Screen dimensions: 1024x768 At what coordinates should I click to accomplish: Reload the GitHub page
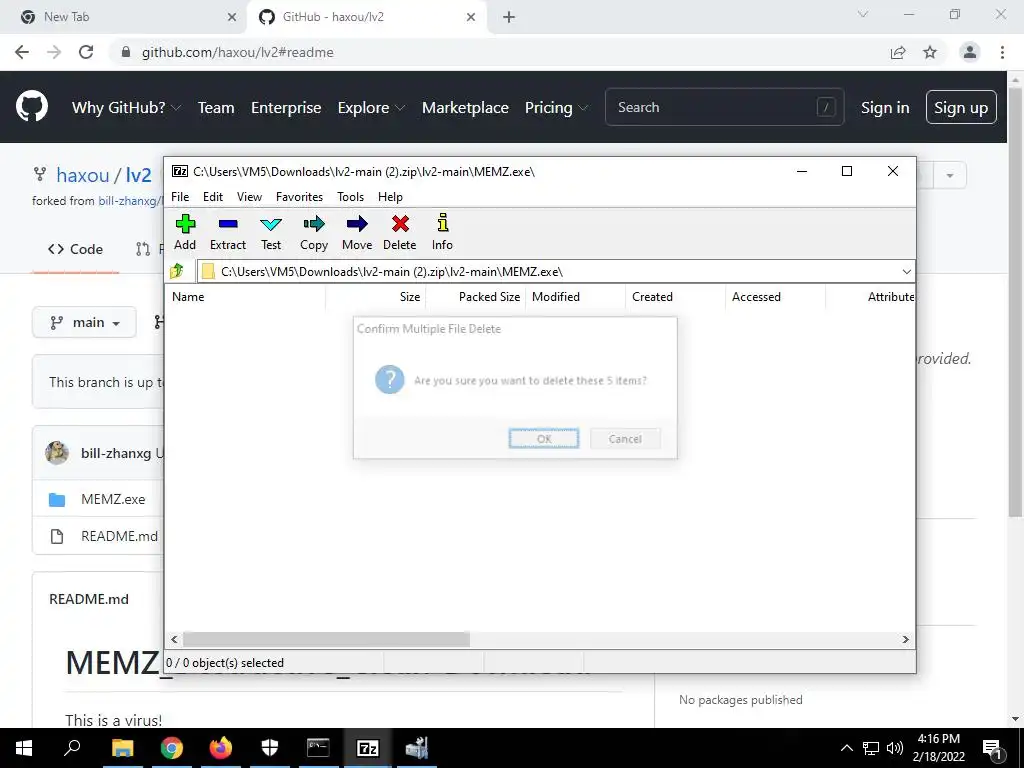[86, 52]
